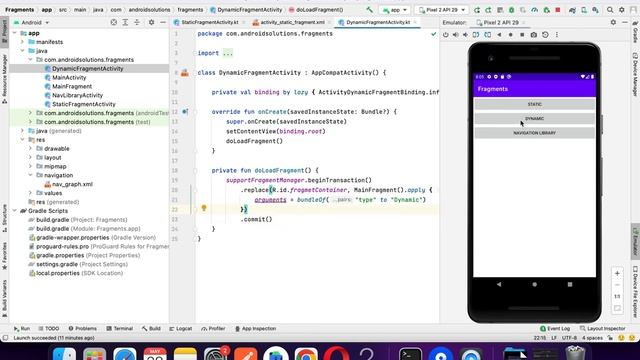
Task: Open Chrome from the macOS dock
Action: (306, 354)
